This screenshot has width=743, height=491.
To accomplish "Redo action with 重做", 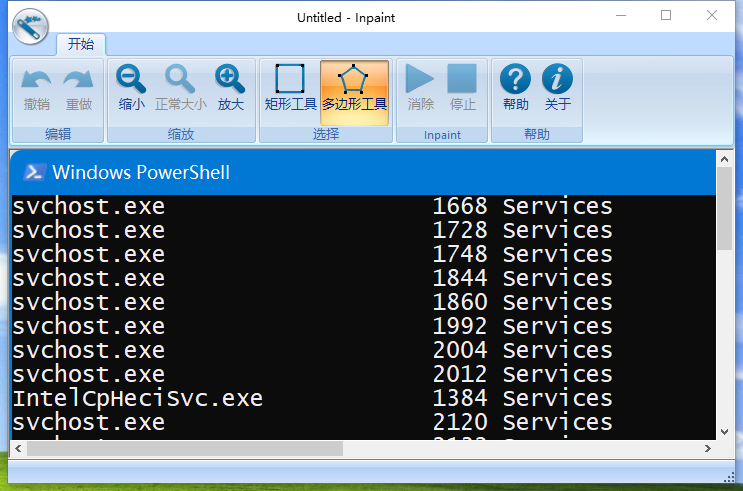I will pyautogui.click(x=79, y=90).
